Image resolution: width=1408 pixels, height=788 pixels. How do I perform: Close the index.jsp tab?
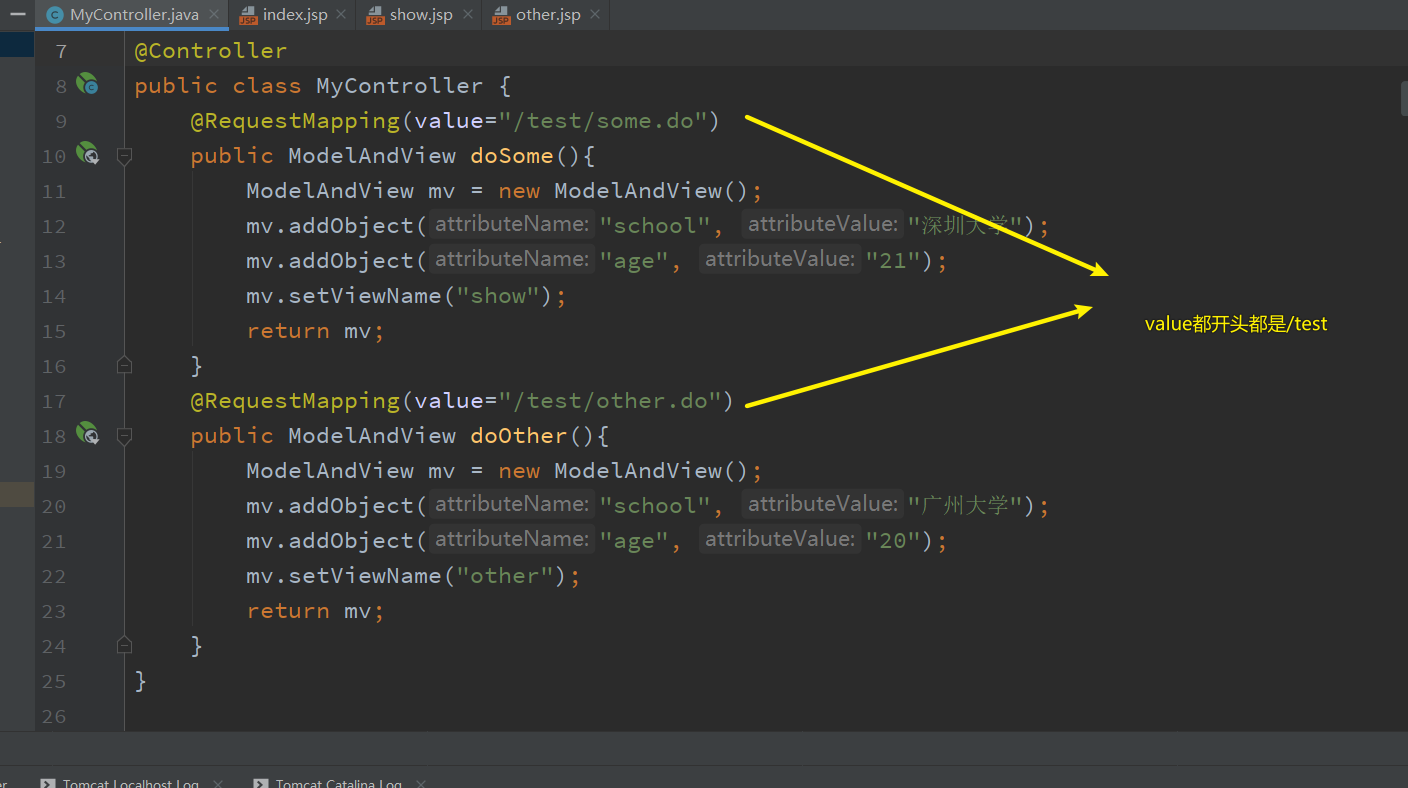(x=341, y=15)
